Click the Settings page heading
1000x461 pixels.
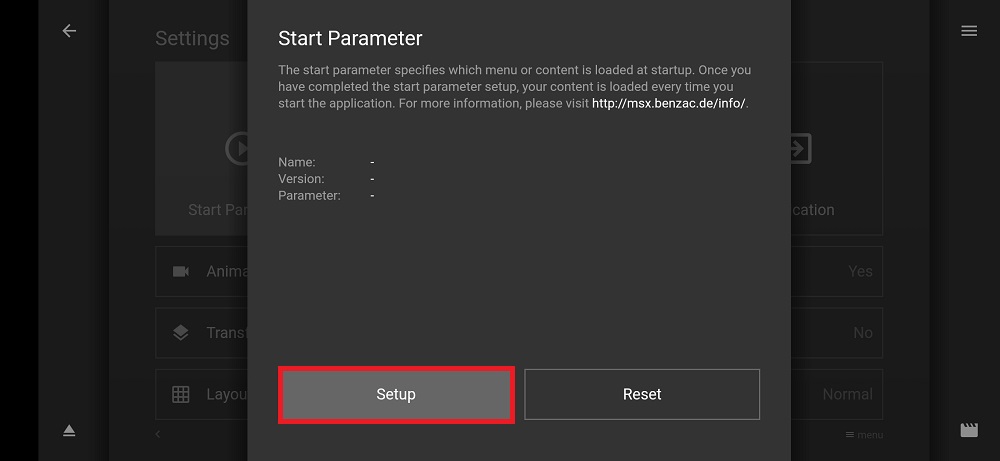point(192,38)
